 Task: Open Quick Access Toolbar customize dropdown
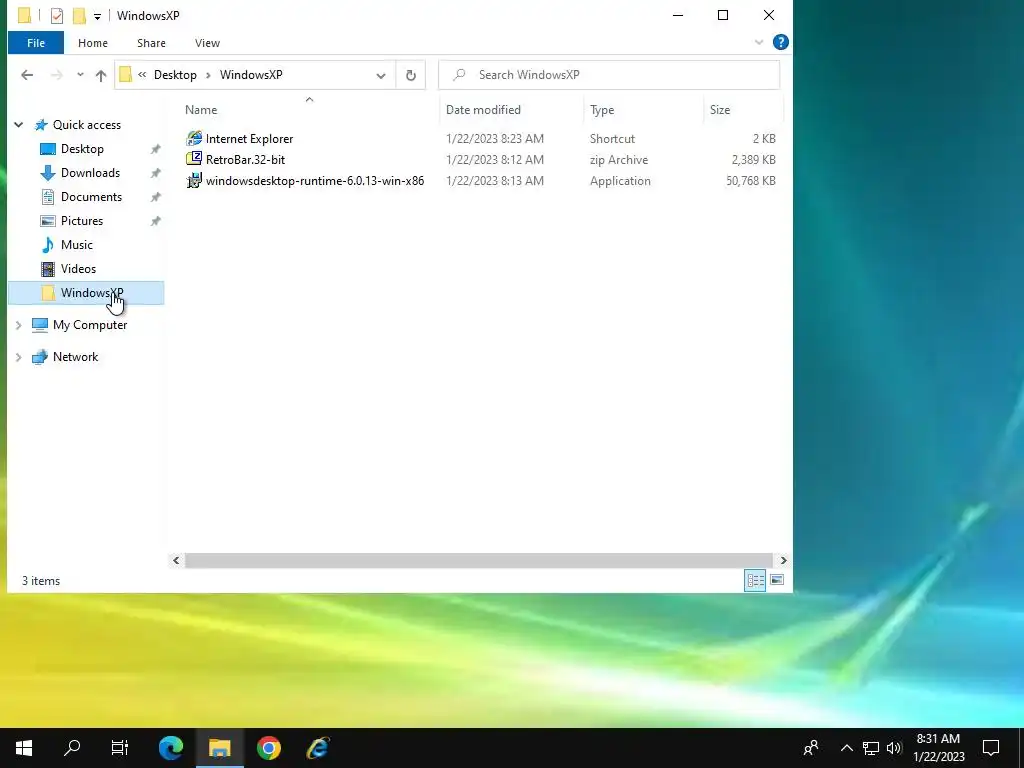click(x=97, y=16)
